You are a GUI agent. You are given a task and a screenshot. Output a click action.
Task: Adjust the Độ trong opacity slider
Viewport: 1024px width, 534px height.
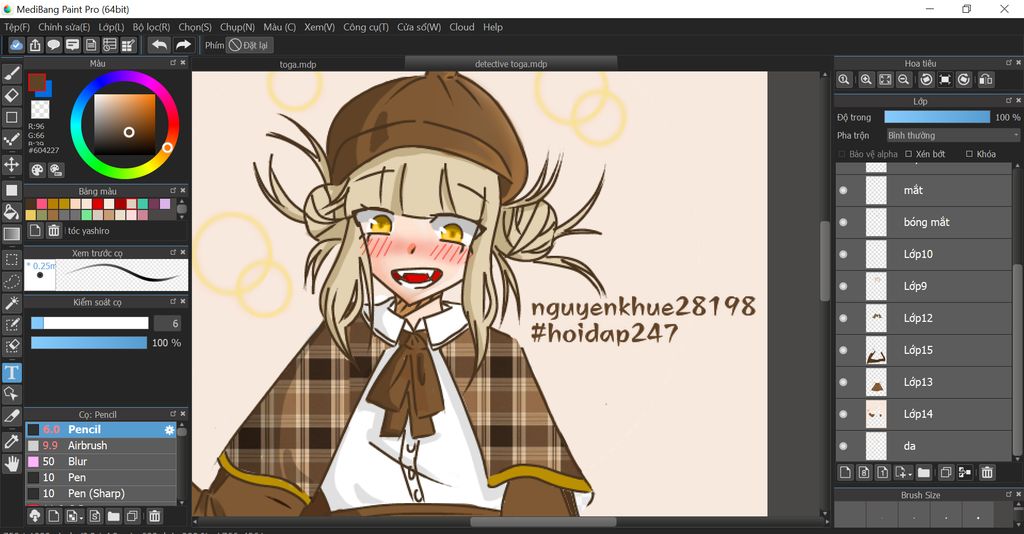point(937,117)
